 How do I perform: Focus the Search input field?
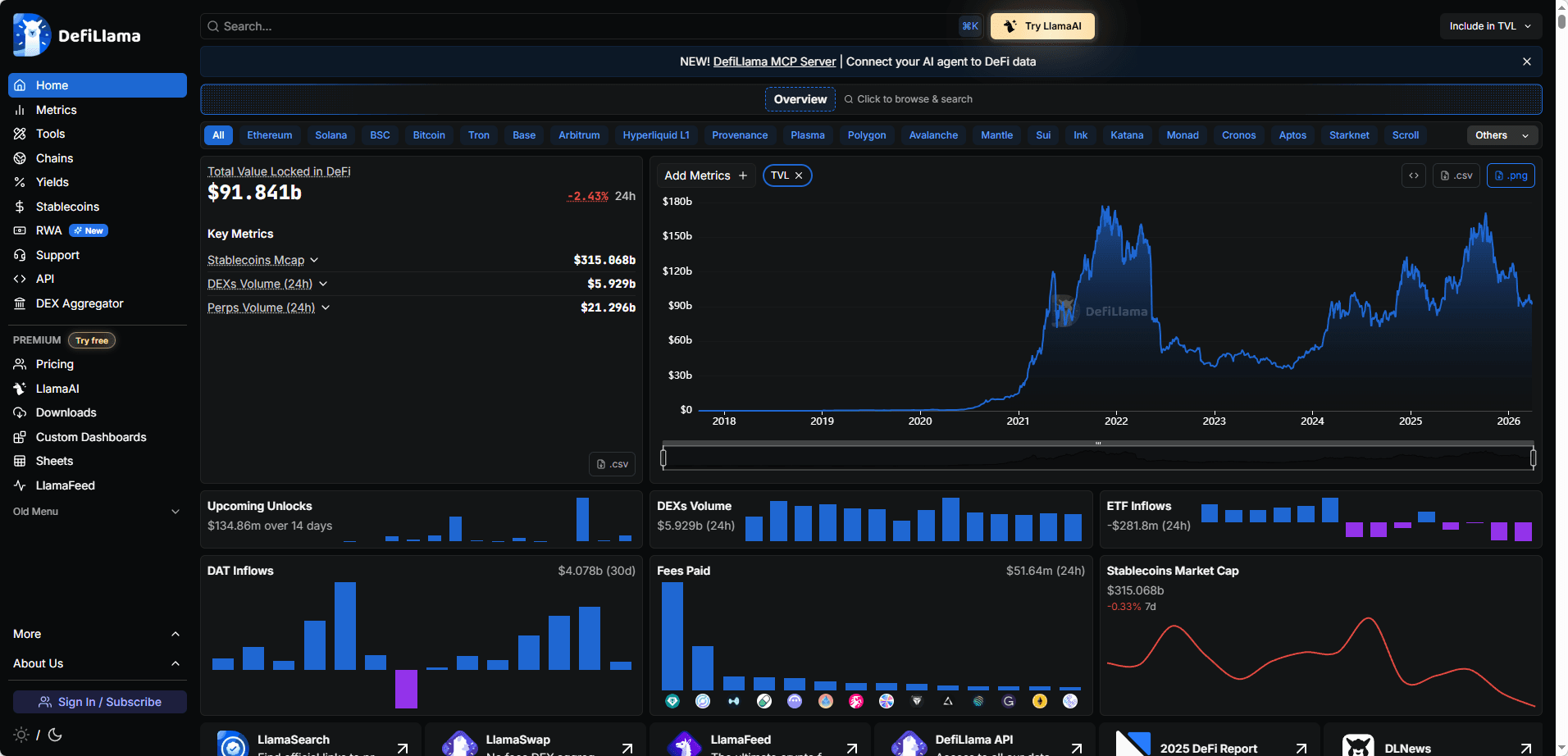(574, 26)
